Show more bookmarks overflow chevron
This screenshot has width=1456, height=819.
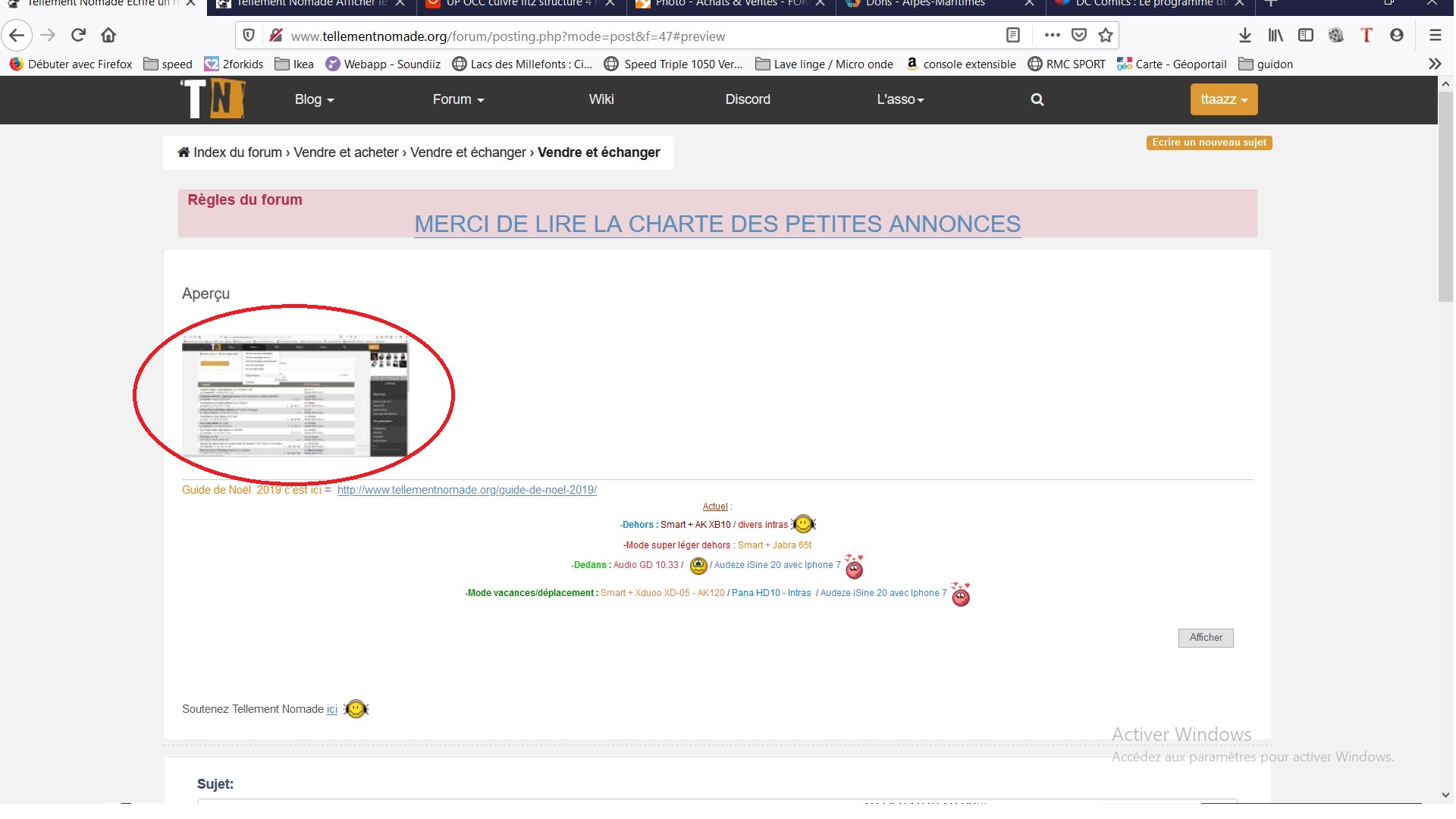pos(1434,64)
